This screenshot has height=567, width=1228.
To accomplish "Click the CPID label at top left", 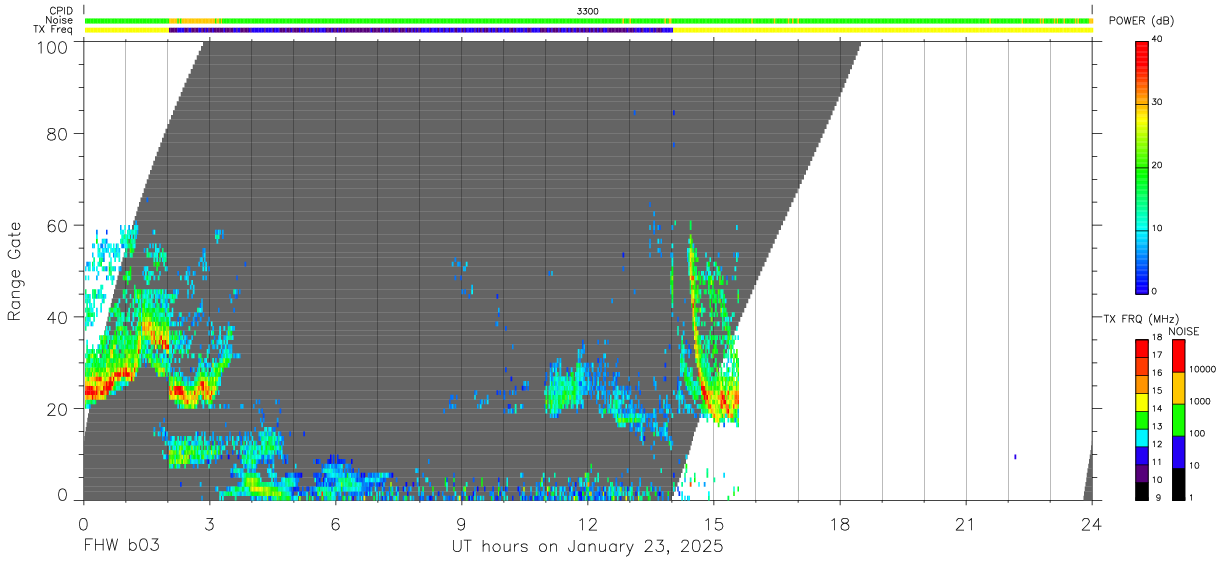I will [60, 11].
